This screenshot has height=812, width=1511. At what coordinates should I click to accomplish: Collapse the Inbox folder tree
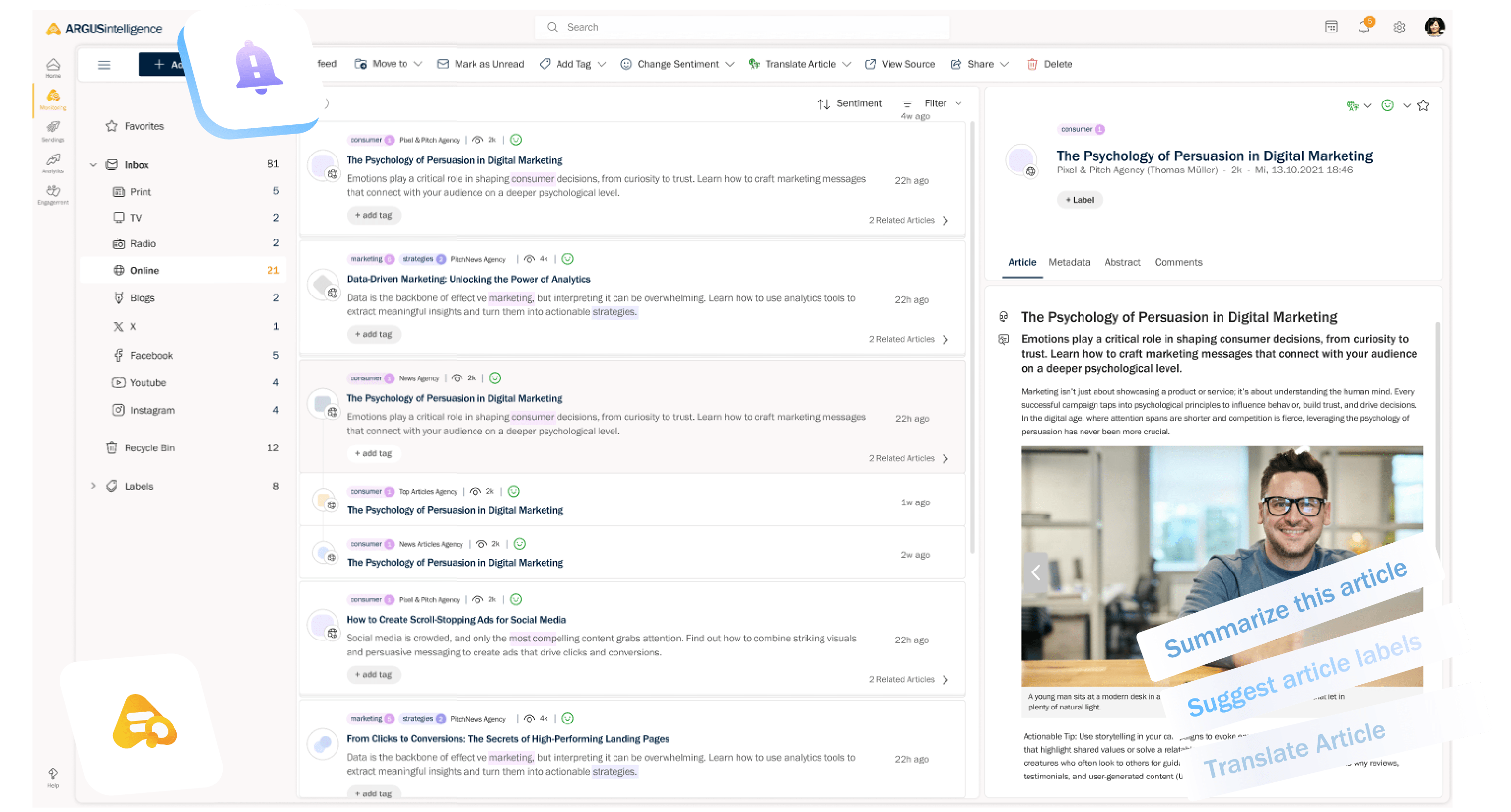(x=93, y=165)
